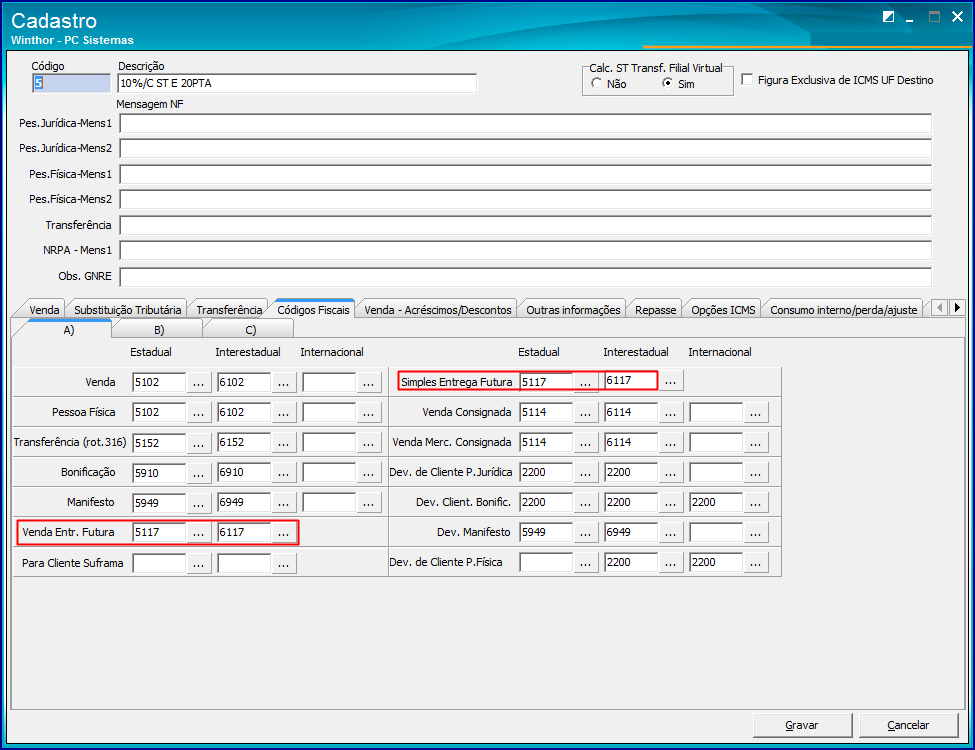The height and width of the screenshot is (750, 975).
Task: Open lookup for Simples Entrega Futura Interestadual
Action: tap(670, 381)
